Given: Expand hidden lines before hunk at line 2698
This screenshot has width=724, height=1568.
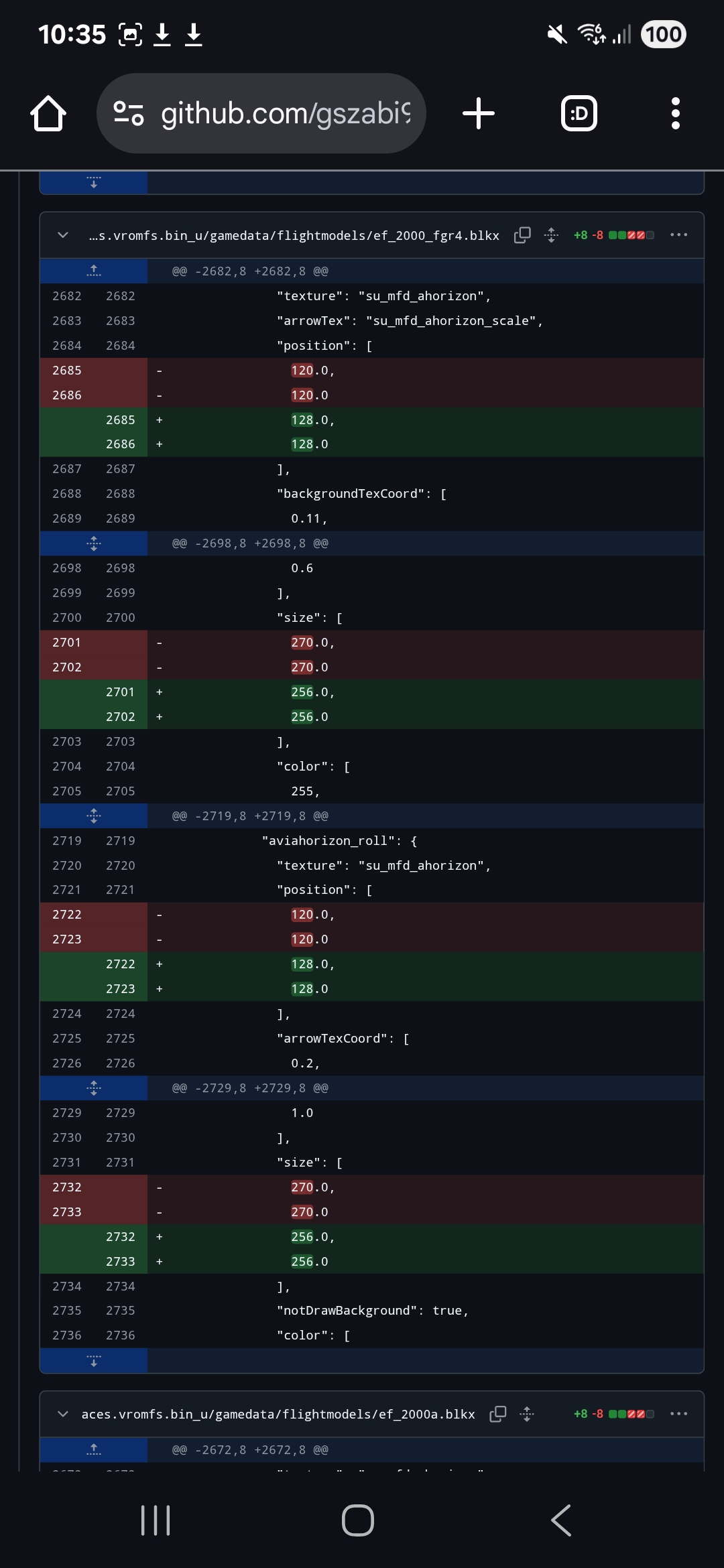Looking at the screenshot, I should [x=94, y=543].
